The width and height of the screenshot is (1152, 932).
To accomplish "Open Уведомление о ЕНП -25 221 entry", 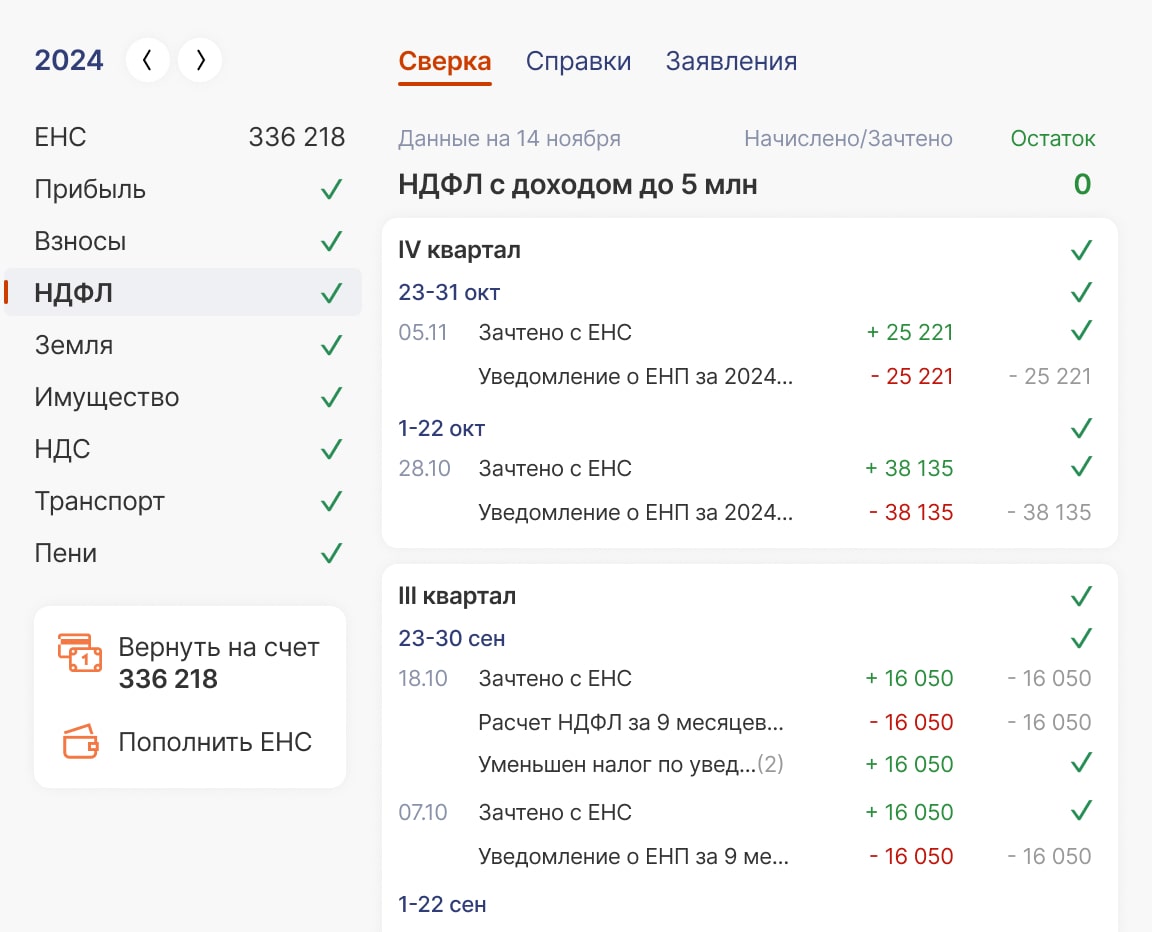I will click(636, 377).
